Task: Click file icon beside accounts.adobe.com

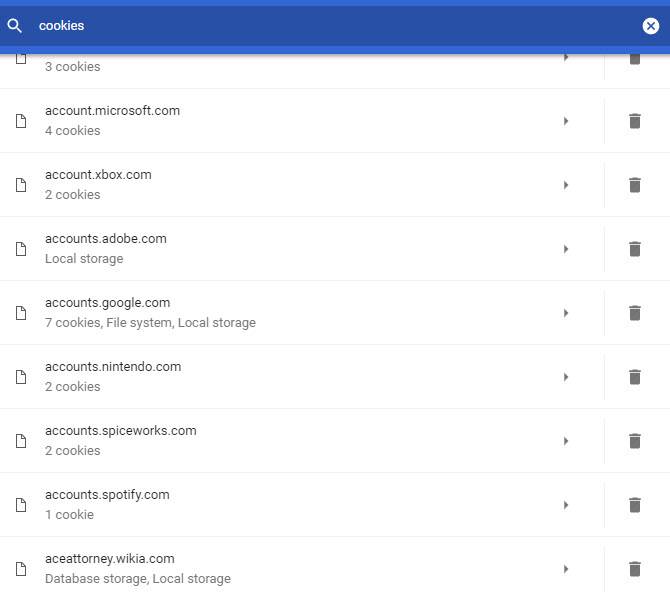Action: (x=21, y=249)
